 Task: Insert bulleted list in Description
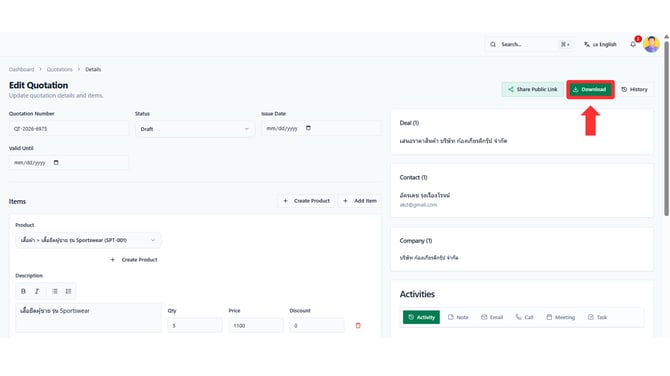pos(55,291)
